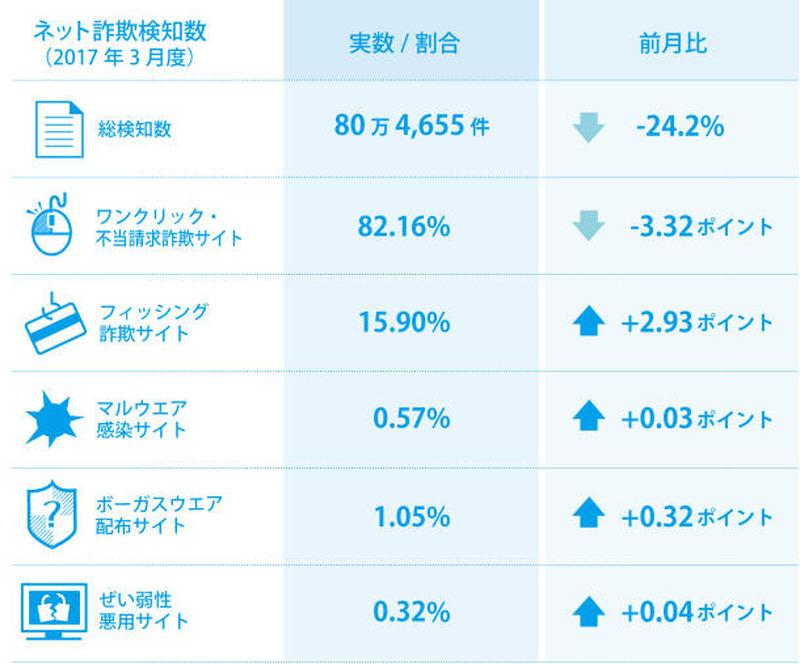This screenshot has width=800, height=664.
Task: Click the マルウエア感染サイト label
Action: point(141,419)
